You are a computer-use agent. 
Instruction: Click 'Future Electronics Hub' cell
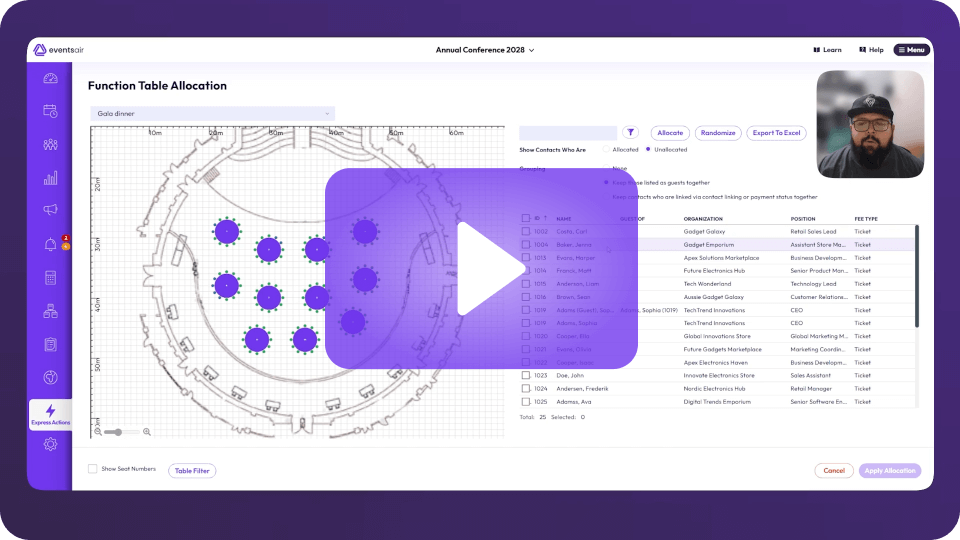714,271
